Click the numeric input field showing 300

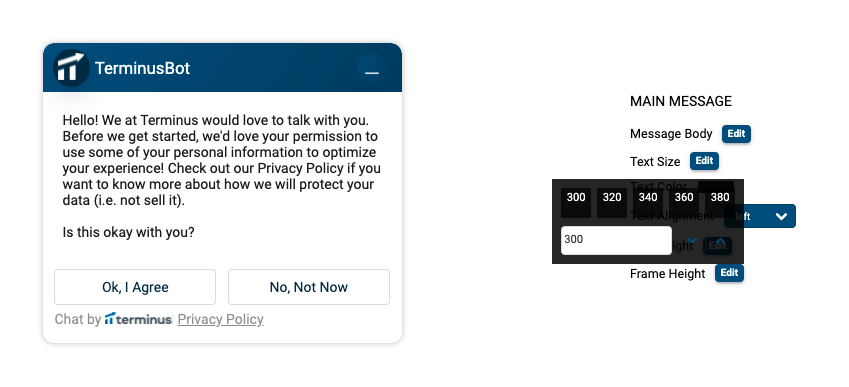coord(616,240)
